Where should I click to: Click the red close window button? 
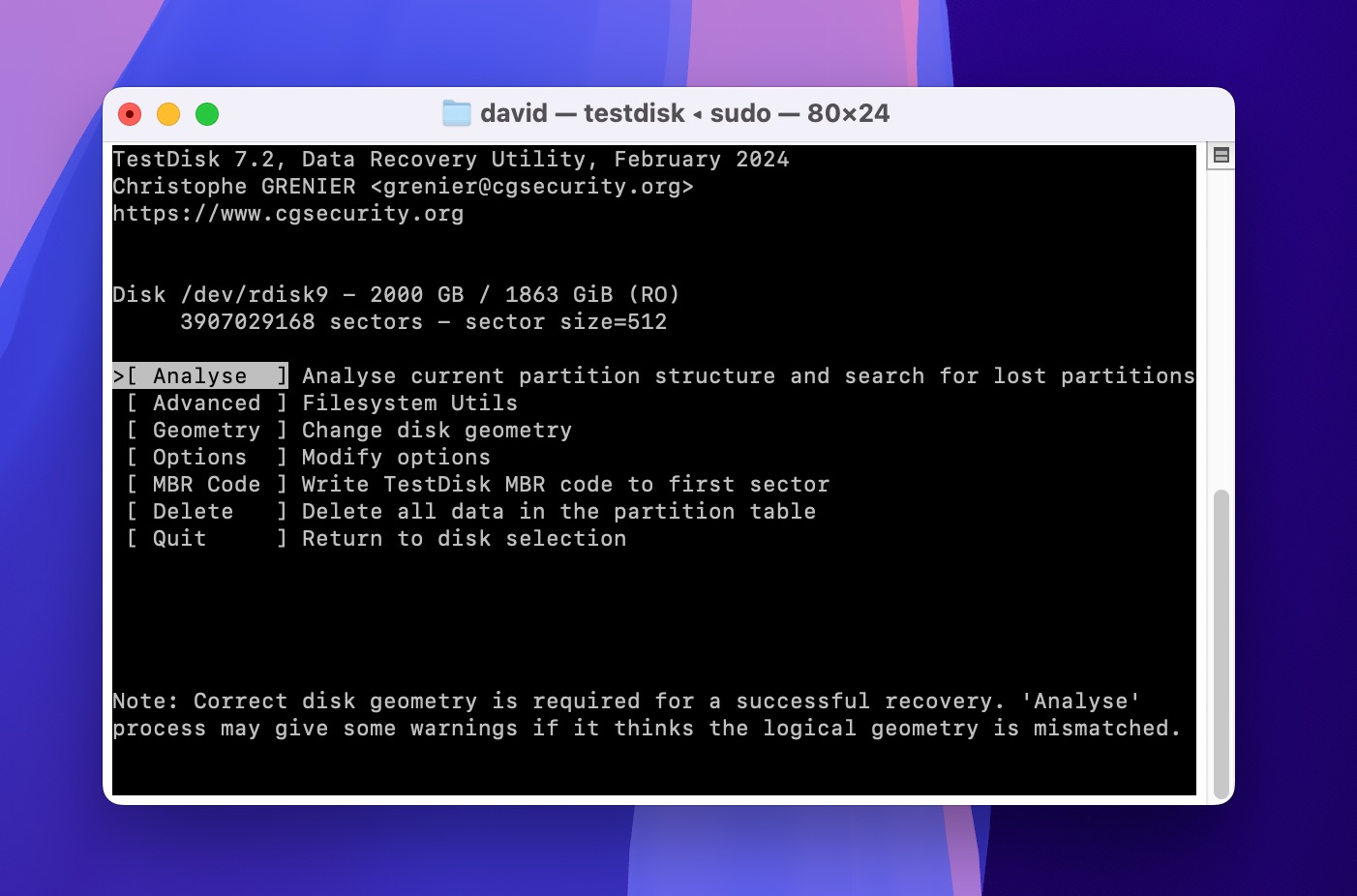[130, 114]
